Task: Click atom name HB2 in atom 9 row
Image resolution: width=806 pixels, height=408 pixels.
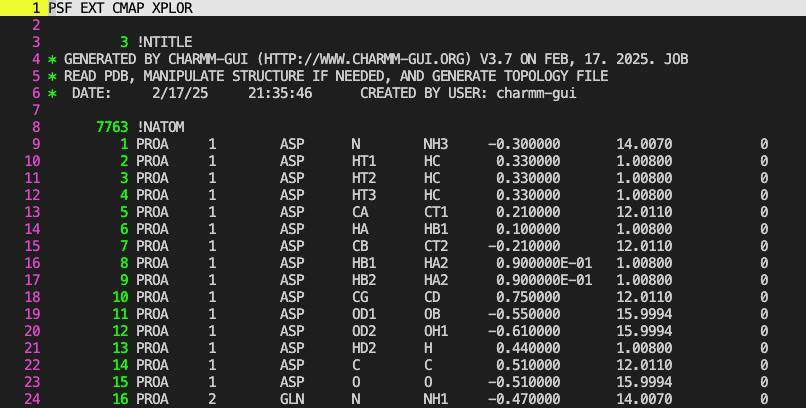Action: click(364, 280)
